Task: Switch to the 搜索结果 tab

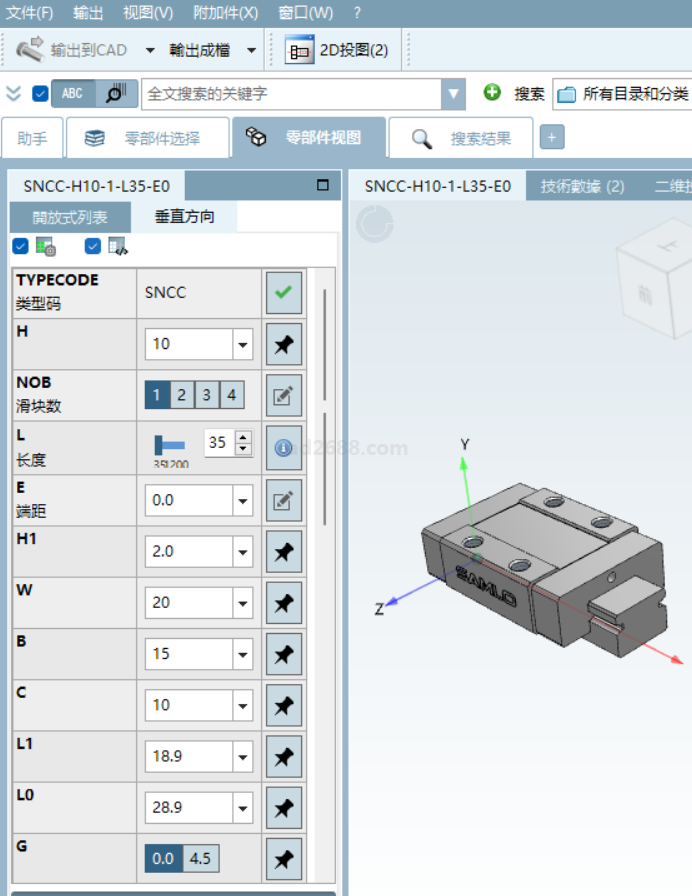Action: click(x=461, y=138)
